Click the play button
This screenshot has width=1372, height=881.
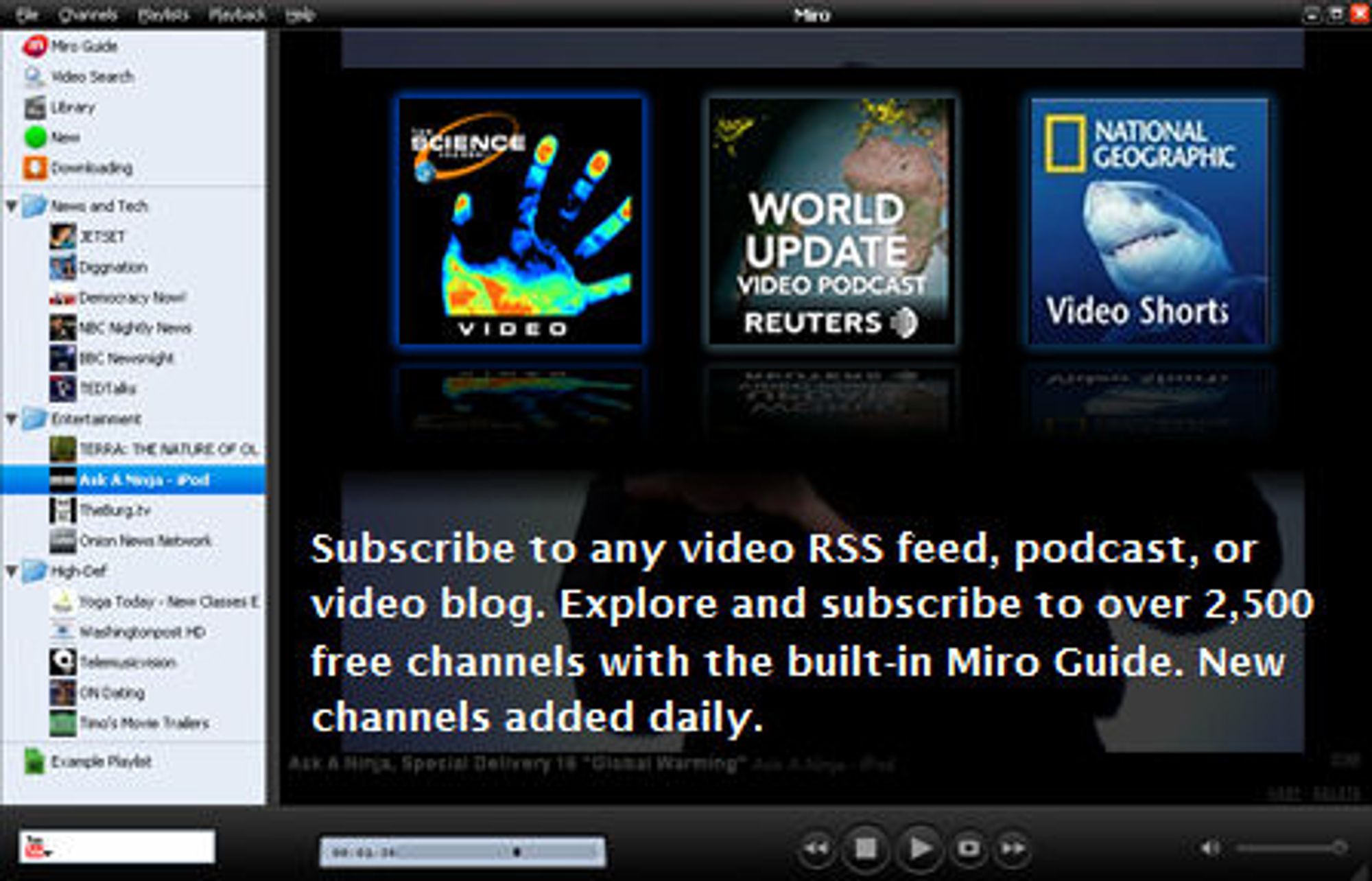click(x=919, y=849)
